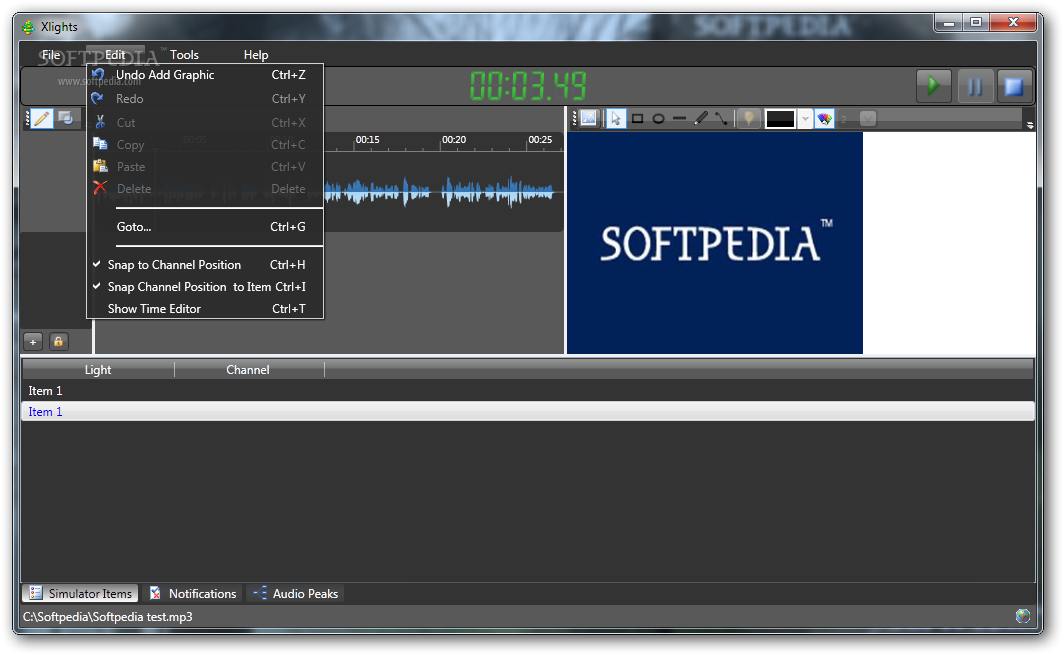Choose Cut in the Edit menu
1064x655 pixels.
click(205, 122)
